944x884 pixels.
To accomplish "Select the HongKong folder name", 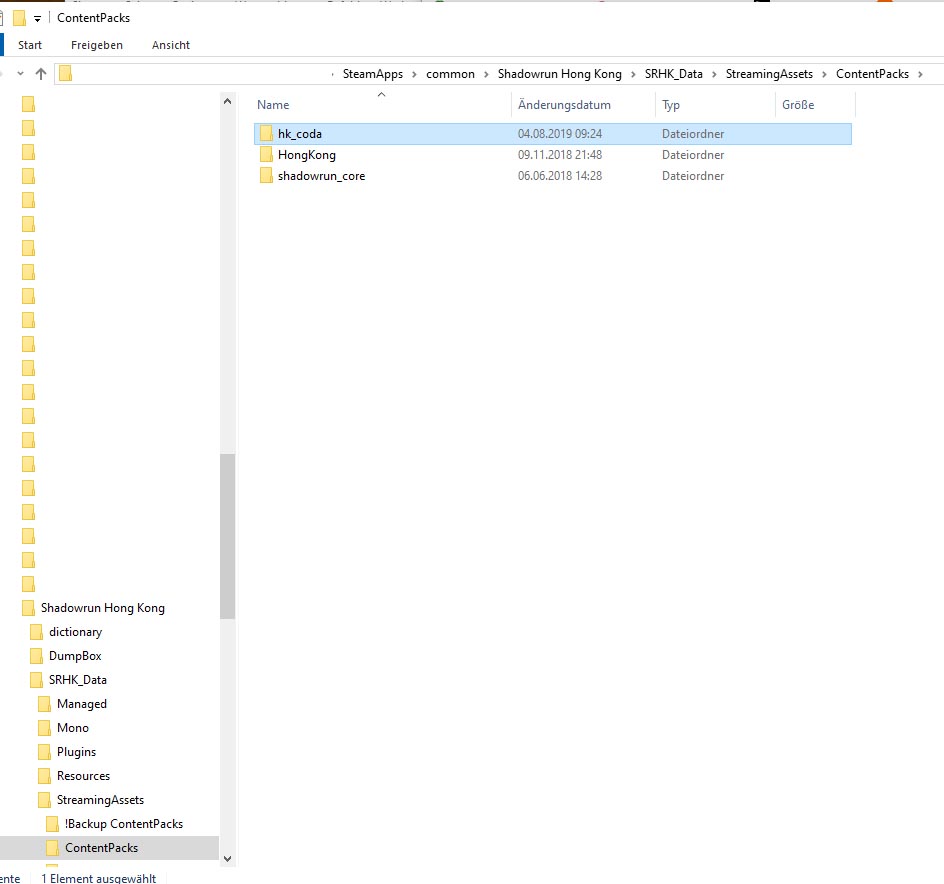I will pos(306,155).
